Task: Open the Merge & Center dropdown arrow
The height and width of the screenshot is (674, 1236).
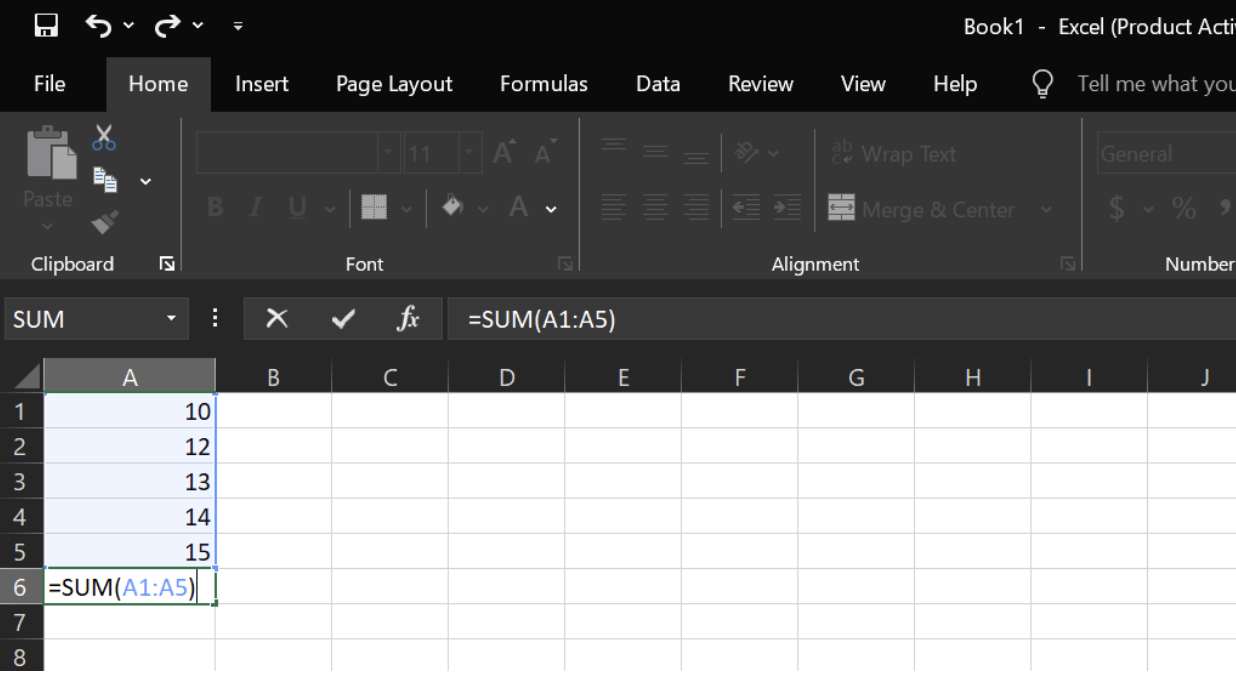Action: (x=1046, y=210)
